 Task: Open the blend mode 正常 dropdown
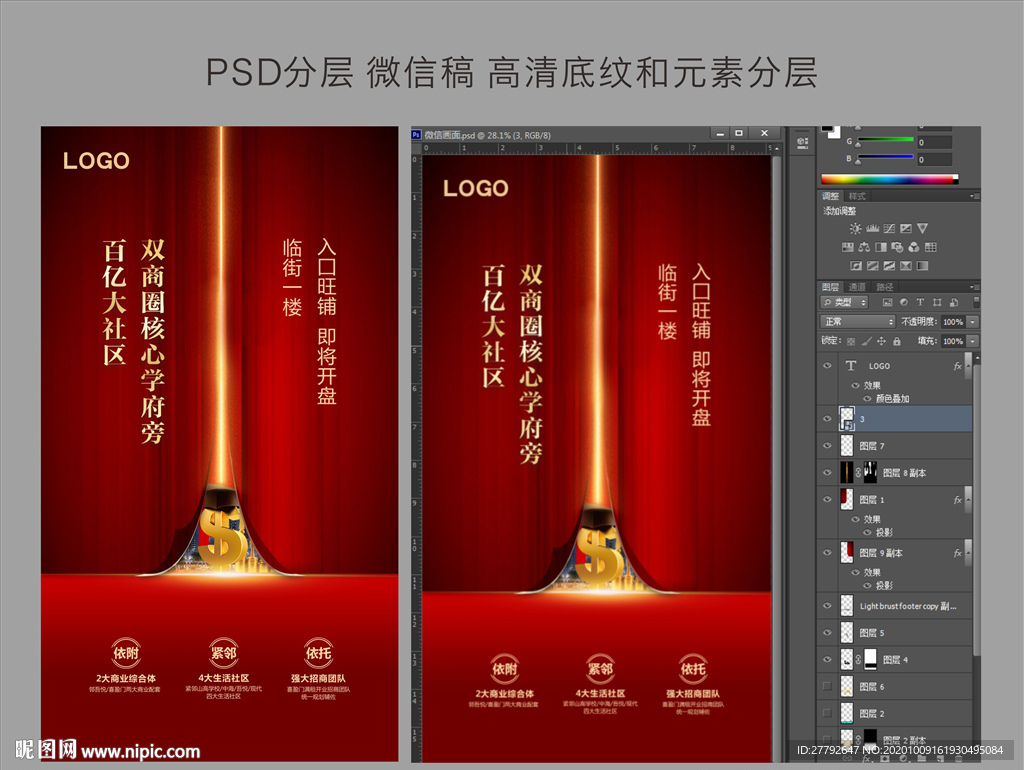(858, 322)
